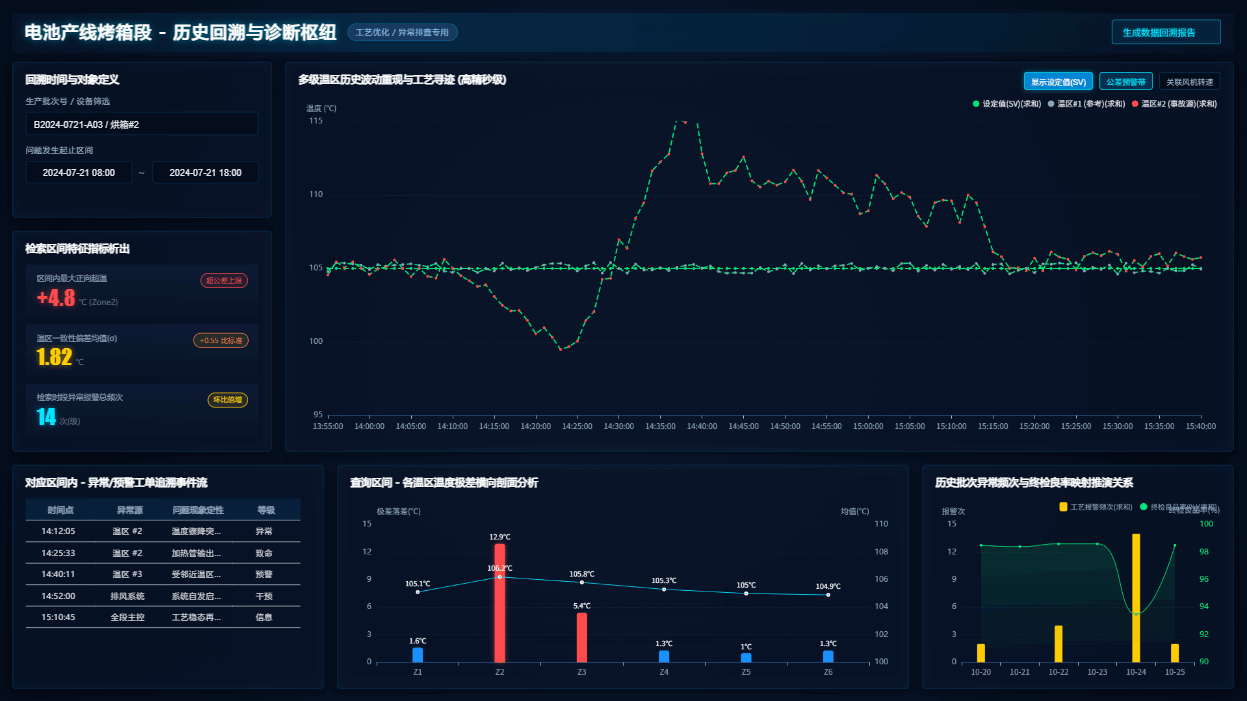Open the batch/device filter B2024-0721-A03 / 烘箱#2

tap(142, 124)
